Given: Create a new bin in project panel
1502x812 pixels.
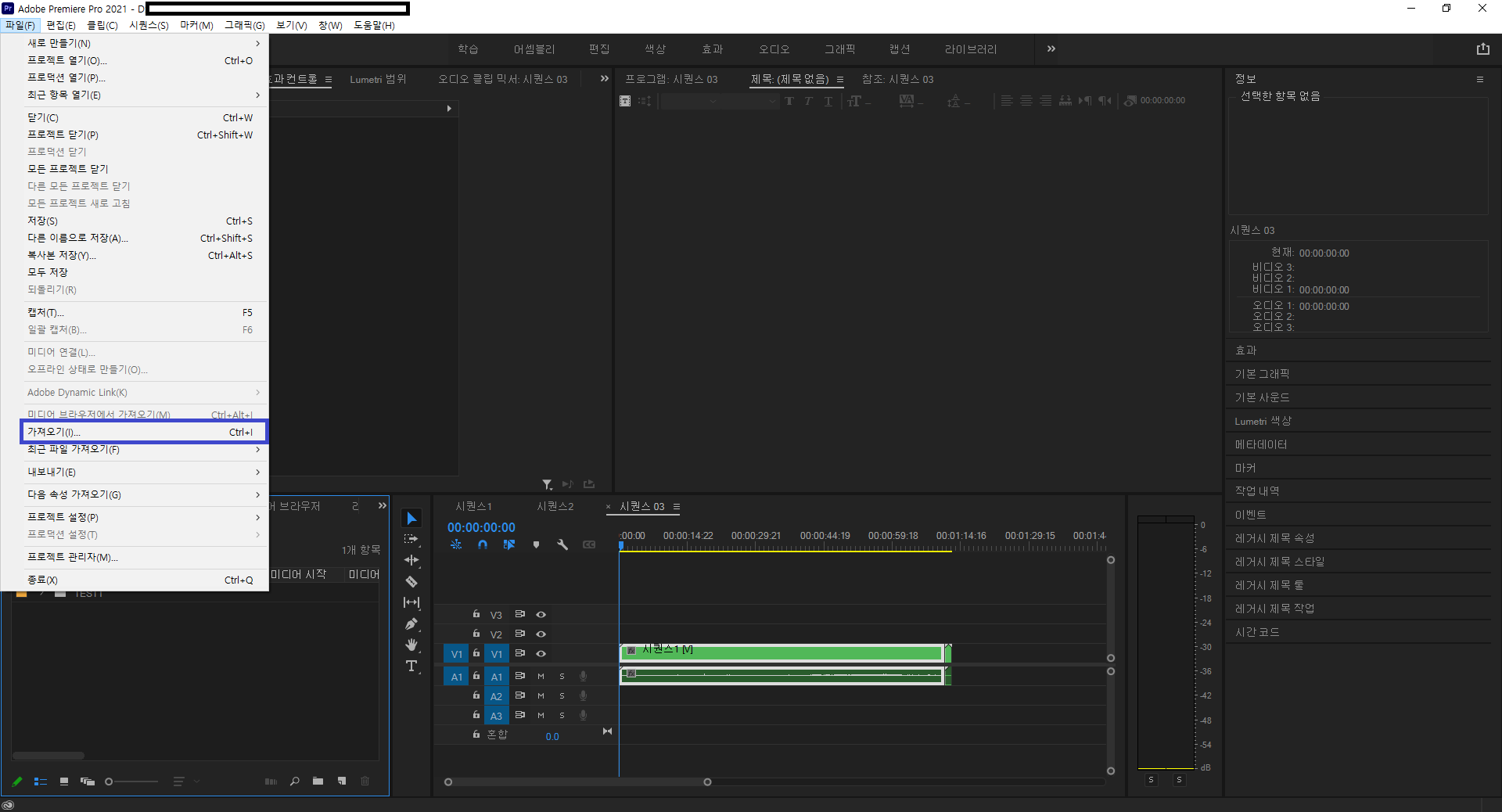Looking at the screenshot, I should pyautogui.click(x=318, y=781).
